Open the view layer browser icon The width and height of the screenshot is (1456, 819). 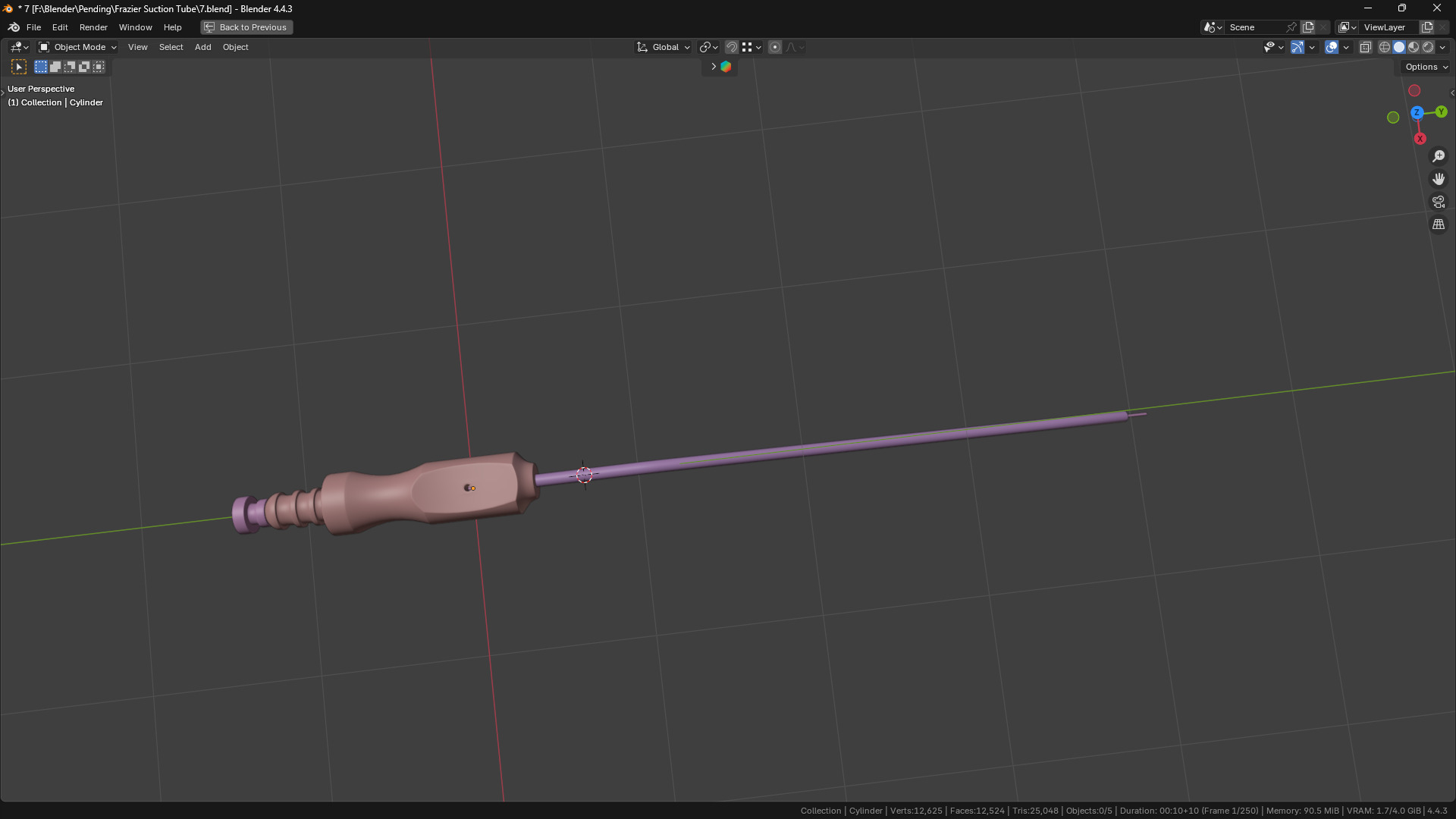click(x=1348, y=27)
